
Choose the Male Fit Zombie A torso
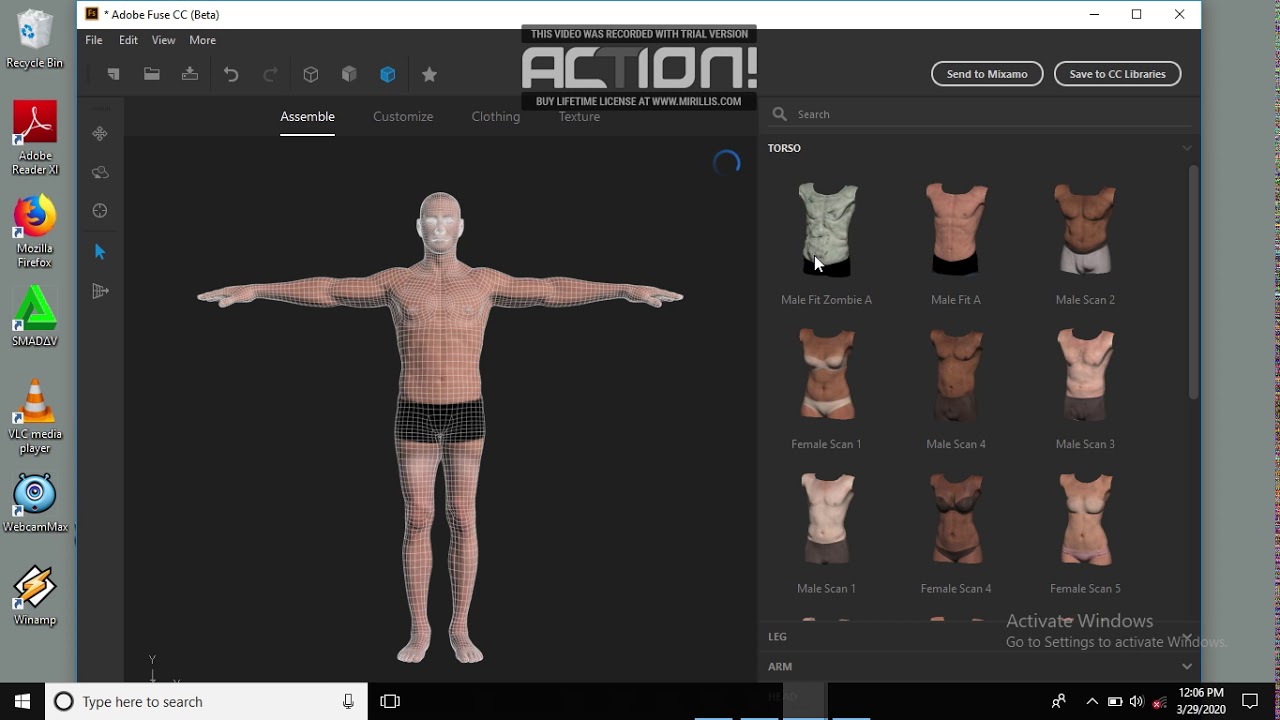(827, 243)
